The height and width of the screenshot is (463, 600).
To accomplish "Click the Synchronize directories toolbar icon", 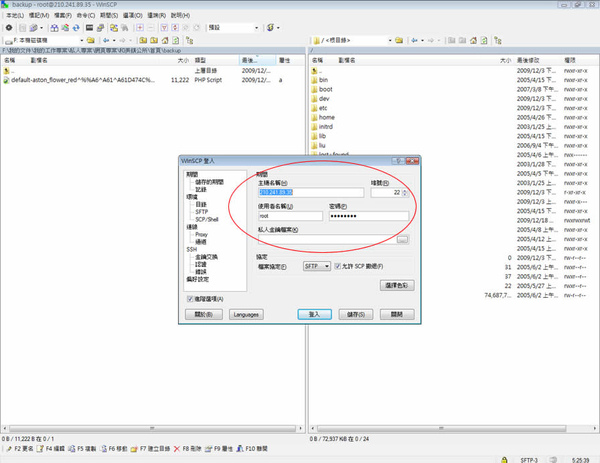I will (65, 28).
